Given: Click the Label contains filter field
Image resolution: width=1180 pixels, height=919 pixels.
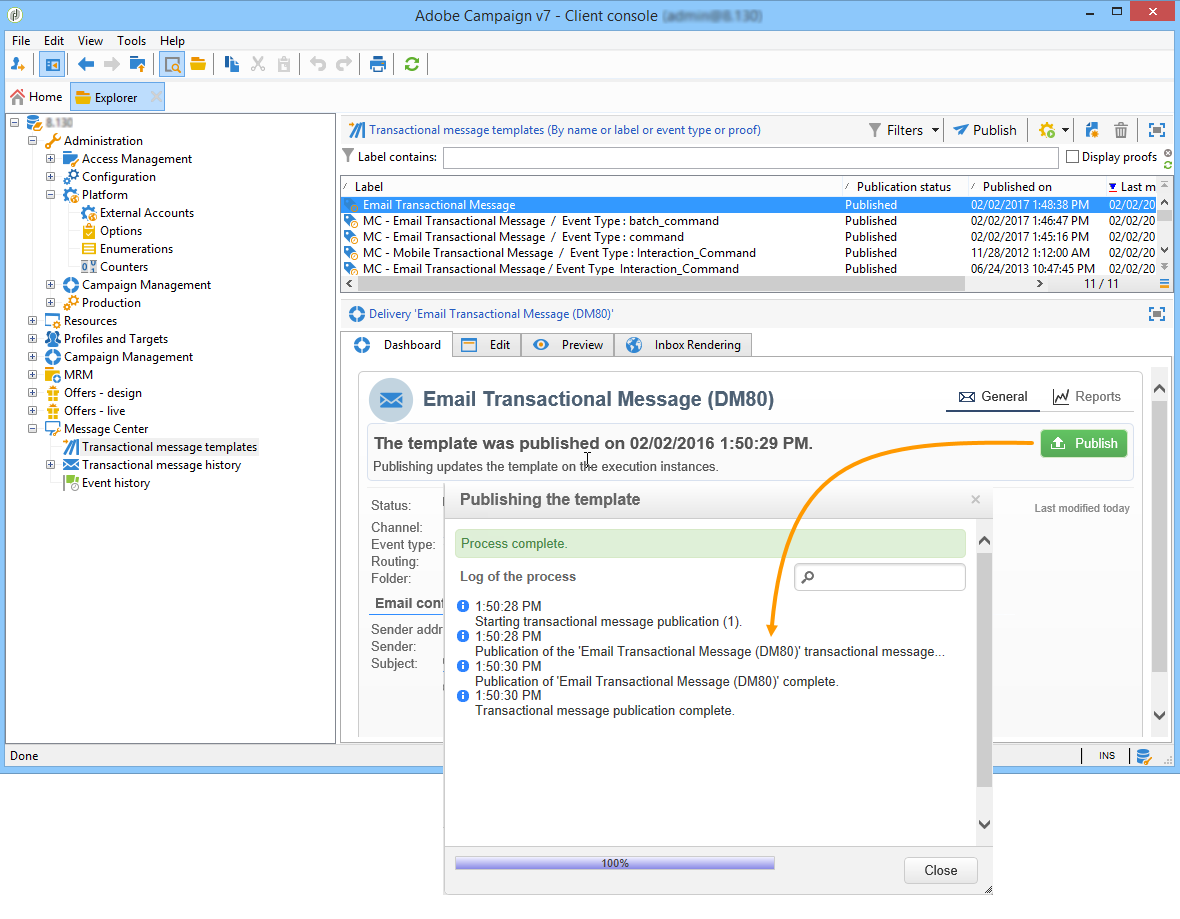Looking at the screenshot, I should 750,157.
